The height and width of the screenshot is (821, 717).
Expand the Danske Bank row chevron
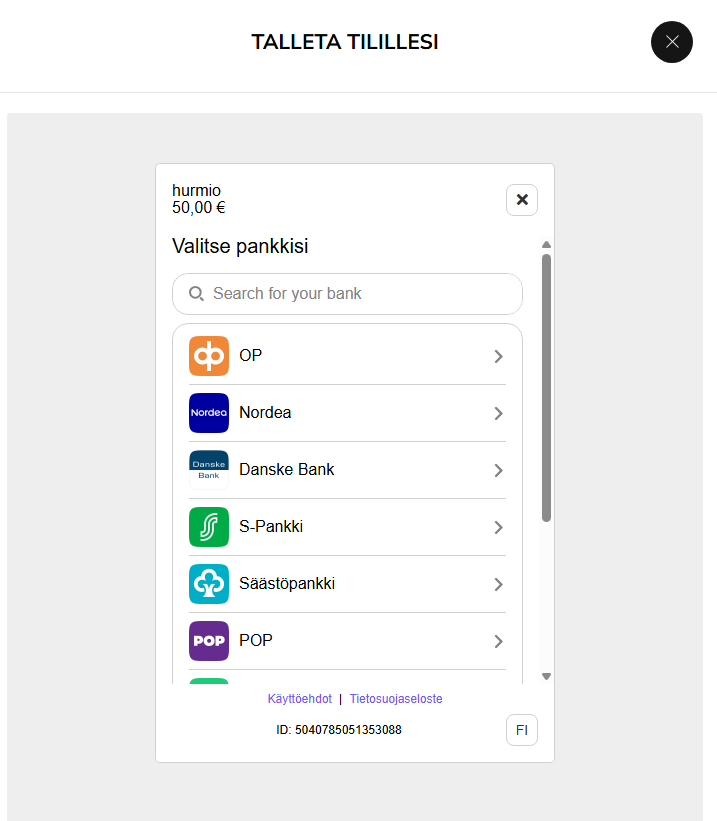coord(498,470)
